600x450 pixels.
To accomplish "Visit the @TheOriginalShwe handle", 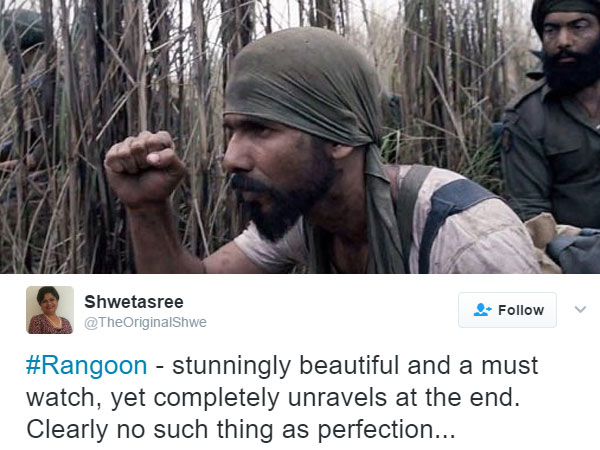I will pos(145,322).
